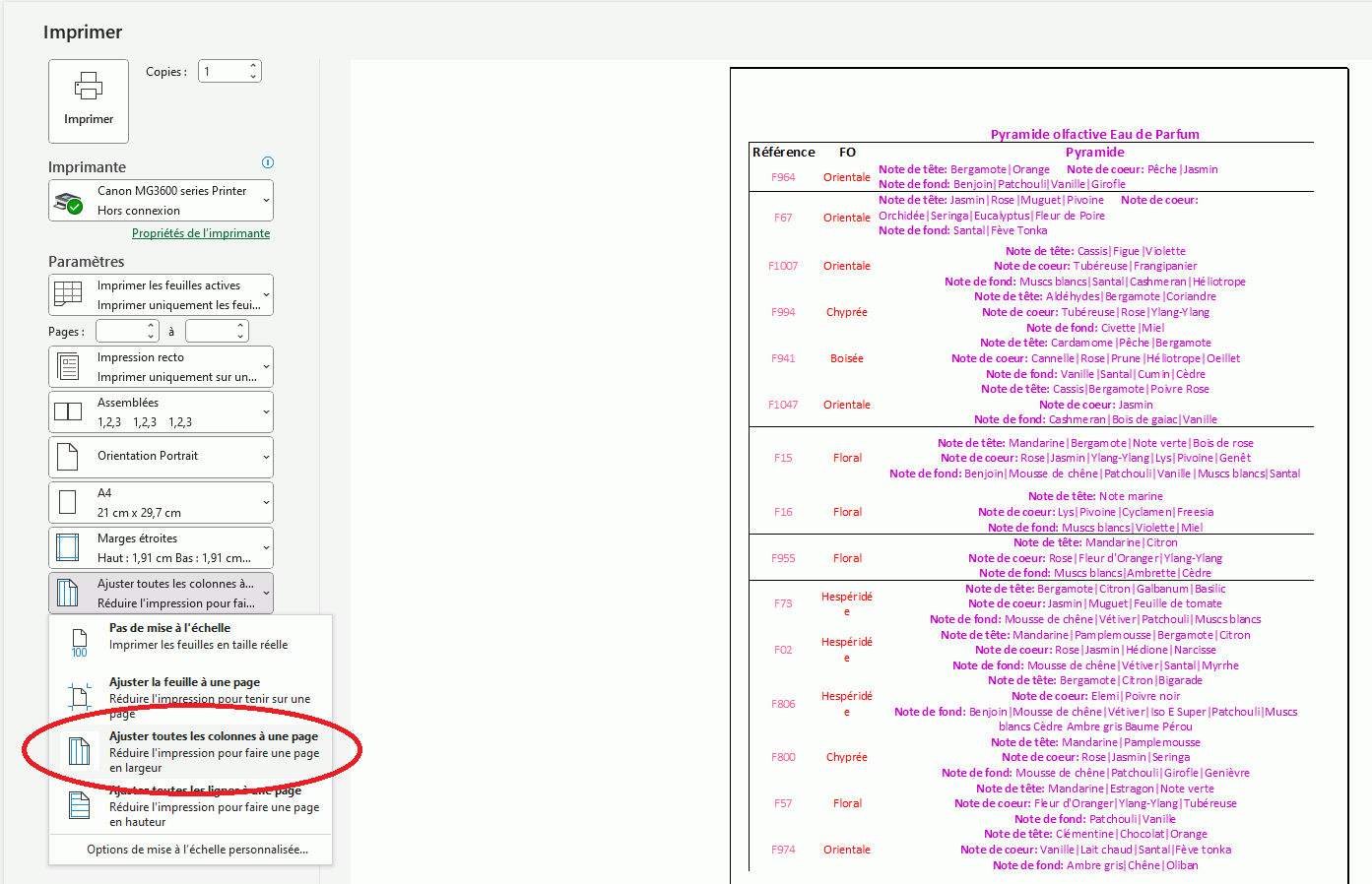
Task: Click the scaling columns icon in settings
Action: pyautogui.click(x=68, y=593)
